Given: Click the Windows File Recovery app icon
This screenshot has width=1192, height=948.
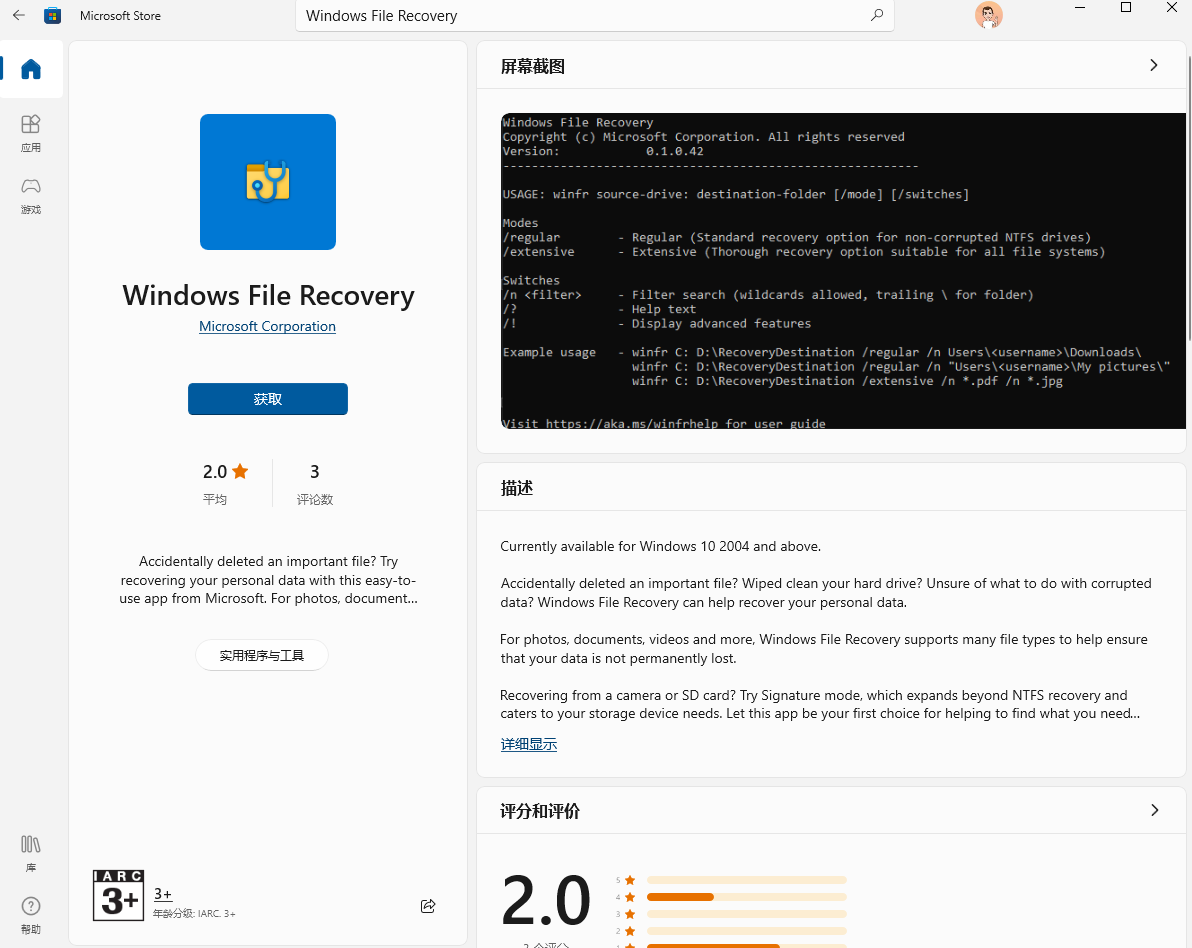Looking at the screenshot, I should tap(268, 182).
